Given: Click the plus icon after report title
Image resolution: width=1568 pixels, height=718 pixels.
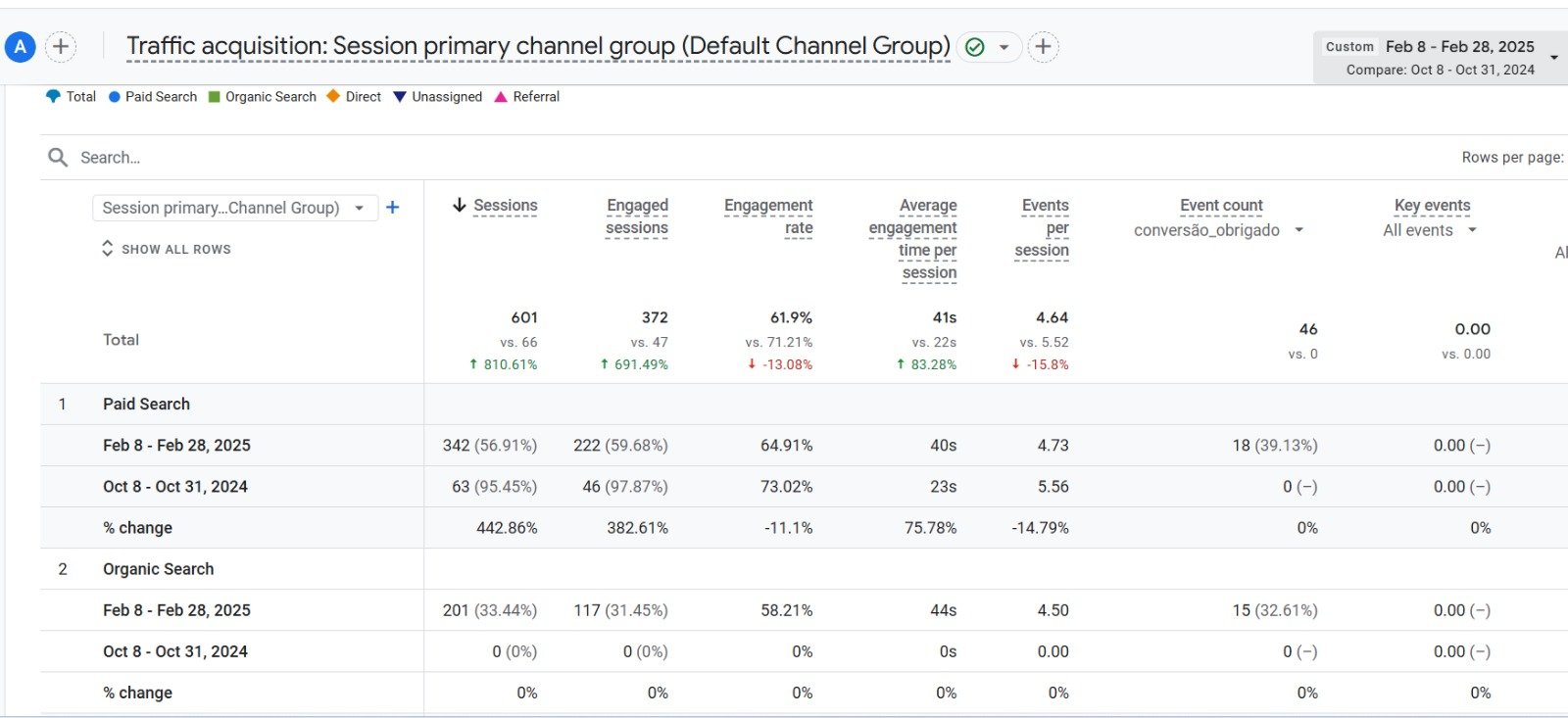Looking at the screenshot, I should tap(1043, 47).
